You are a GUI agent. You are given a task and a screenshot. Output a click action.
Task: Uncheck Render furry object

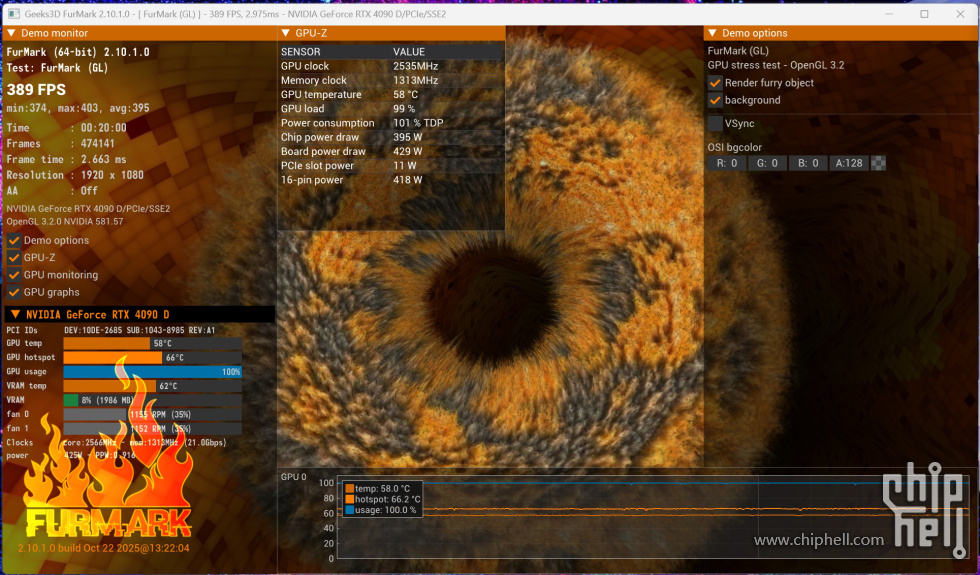pyautogui.click(x=715, y=83)
